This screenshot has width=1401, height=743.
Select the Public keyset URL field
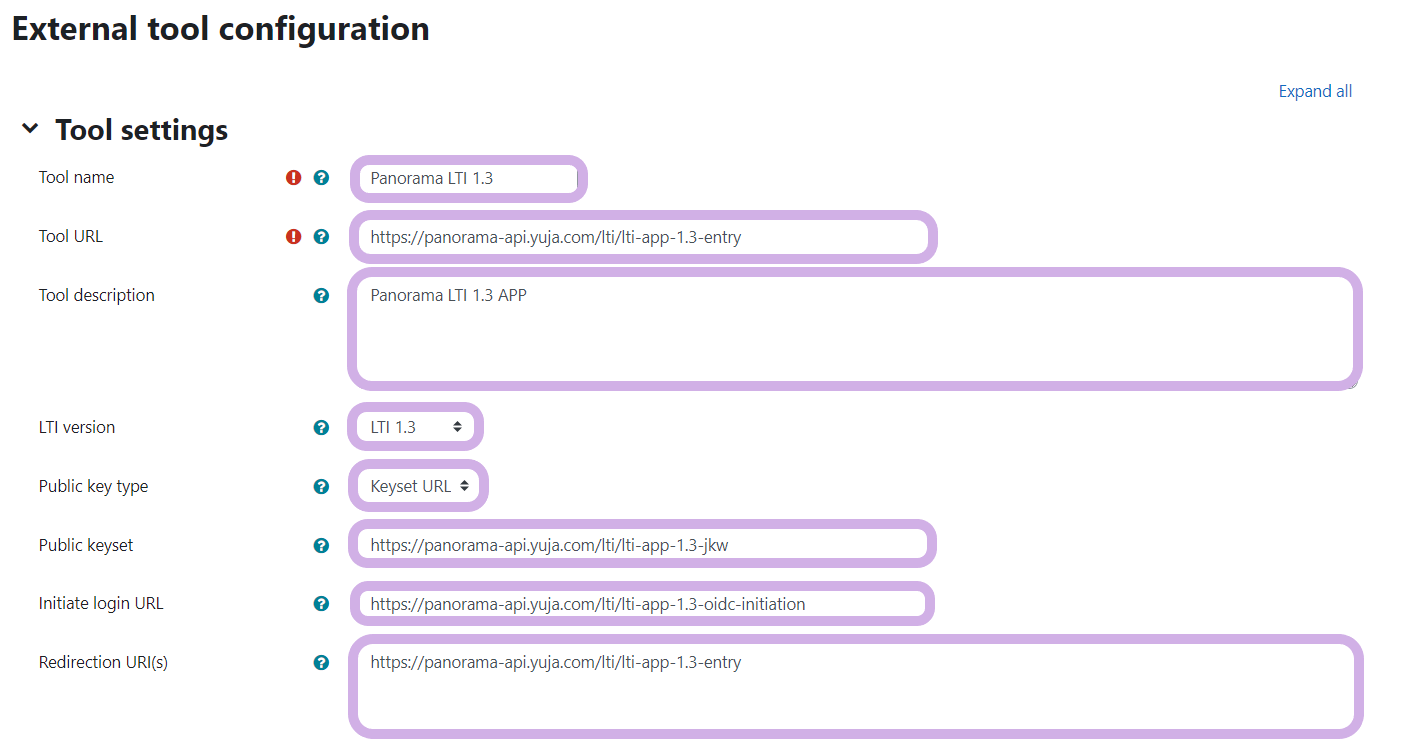pyautogui.click(x=643, y=545)
